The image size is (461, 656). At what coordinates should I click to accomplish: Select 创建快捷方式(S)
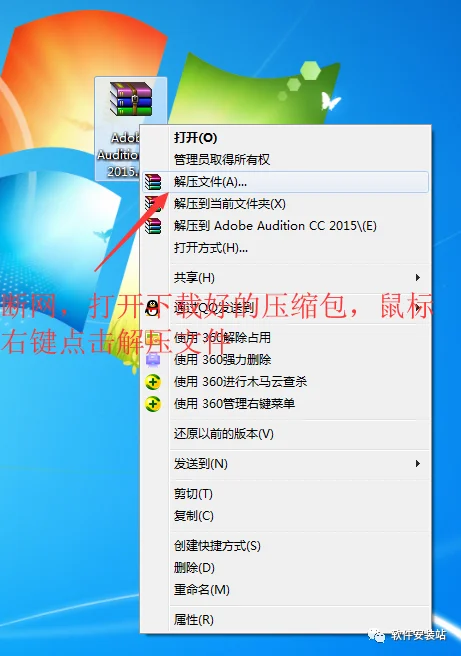pyautogui.click(x=286, y=546)
